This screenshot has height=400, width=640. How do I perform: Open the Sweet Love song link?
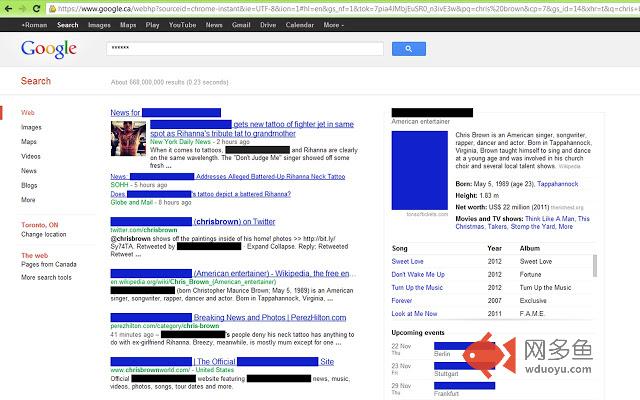[x=407, y=261]
